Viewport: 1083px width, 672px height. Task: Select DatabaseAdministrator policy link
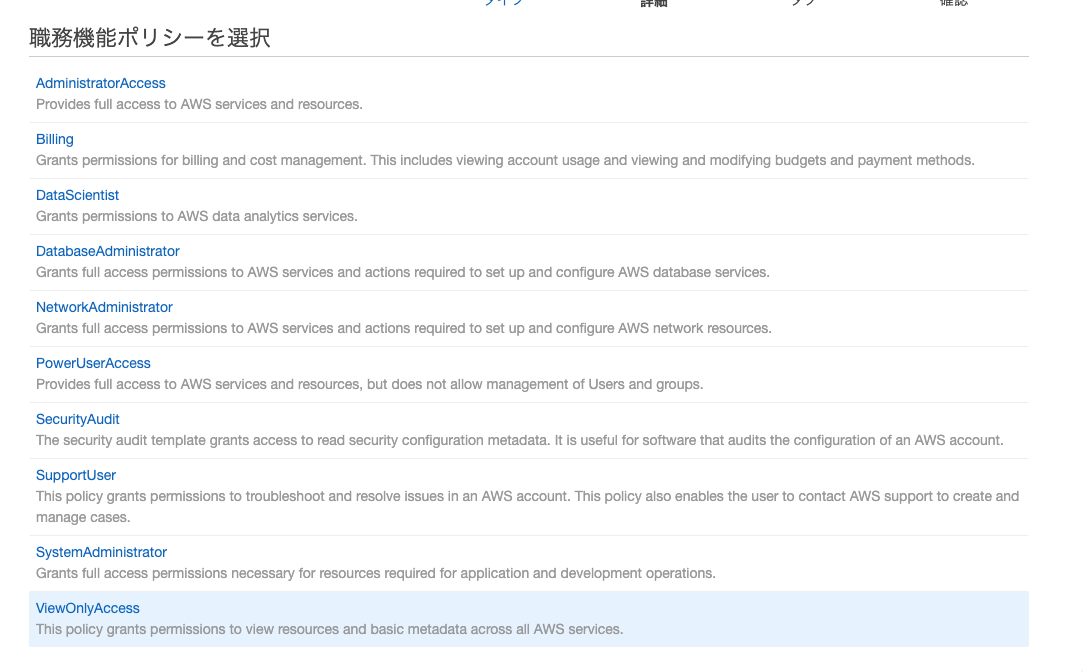pyautogui.click(x=108, y=251)
